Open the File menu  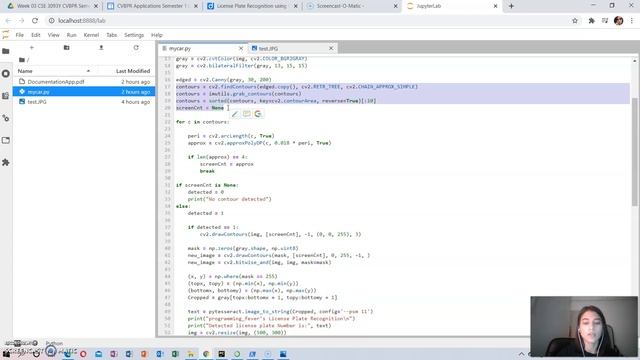click(x=20, y=35)
